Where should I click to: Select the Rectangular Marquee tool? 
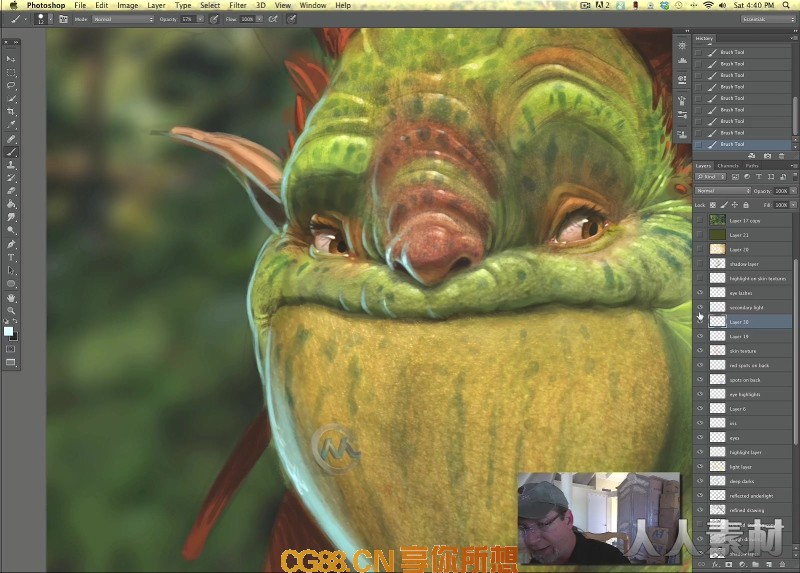11,72
